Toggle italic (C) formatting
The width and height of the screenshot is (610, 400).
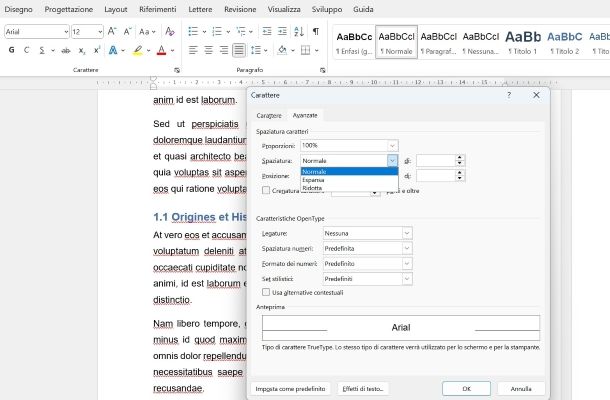pyautogui.click(x=26, y=50)
